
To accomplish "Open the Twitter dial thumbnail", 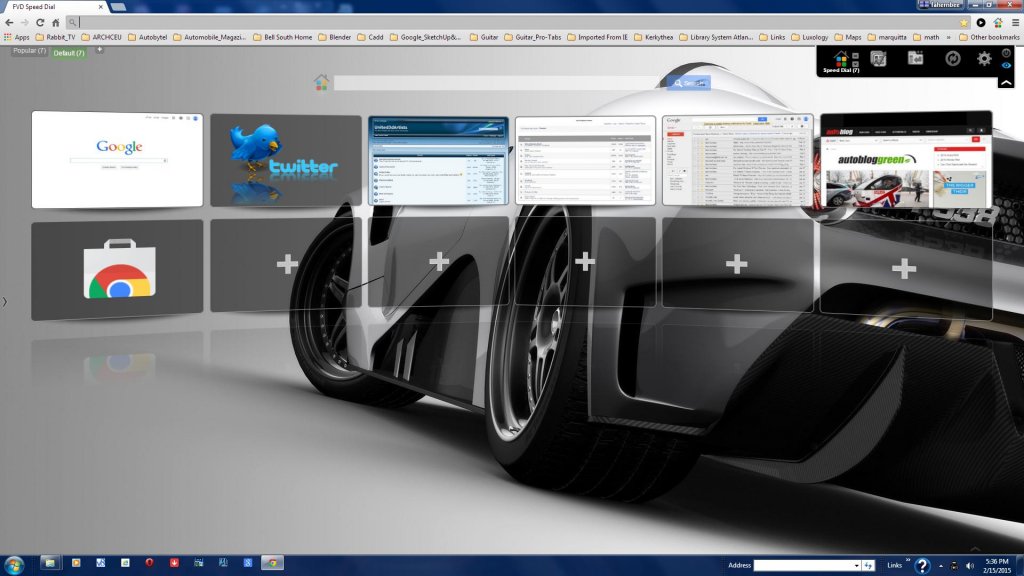I will click(x=285, y=160).
